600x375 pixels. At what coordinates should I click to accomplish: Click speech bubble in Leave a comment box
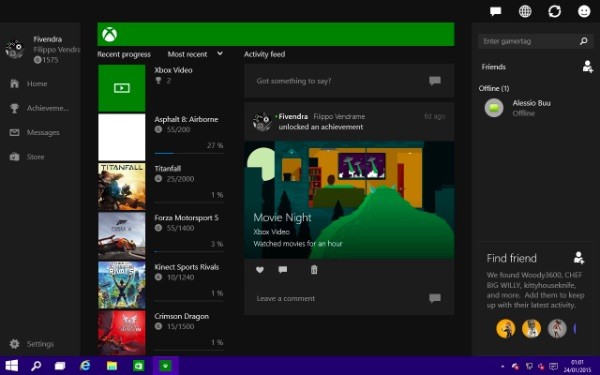(435, 298)
